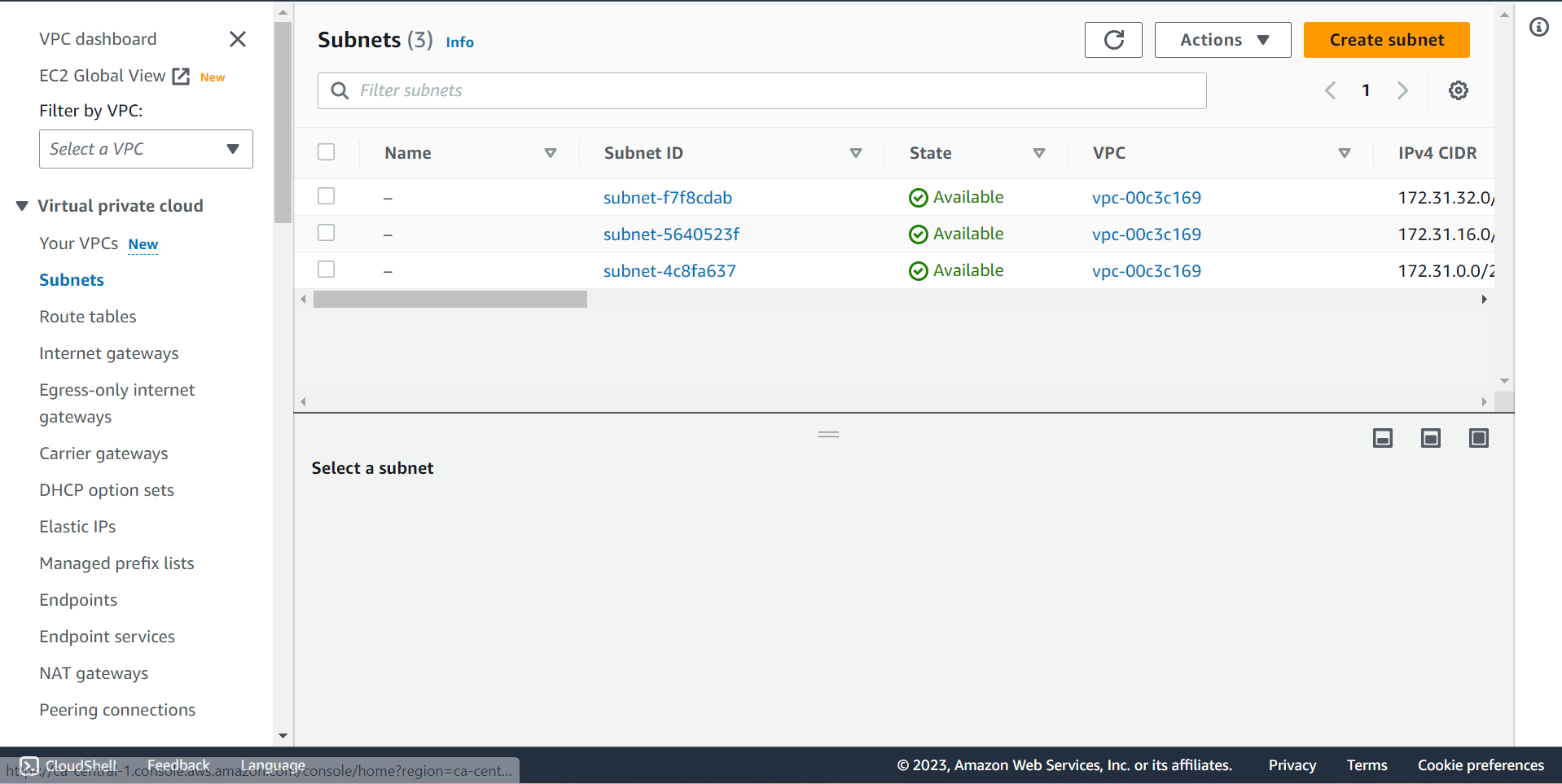This screenshot has width=1562, height=784.
Task: Open Your VPCs page
Action: click(78, 243)
